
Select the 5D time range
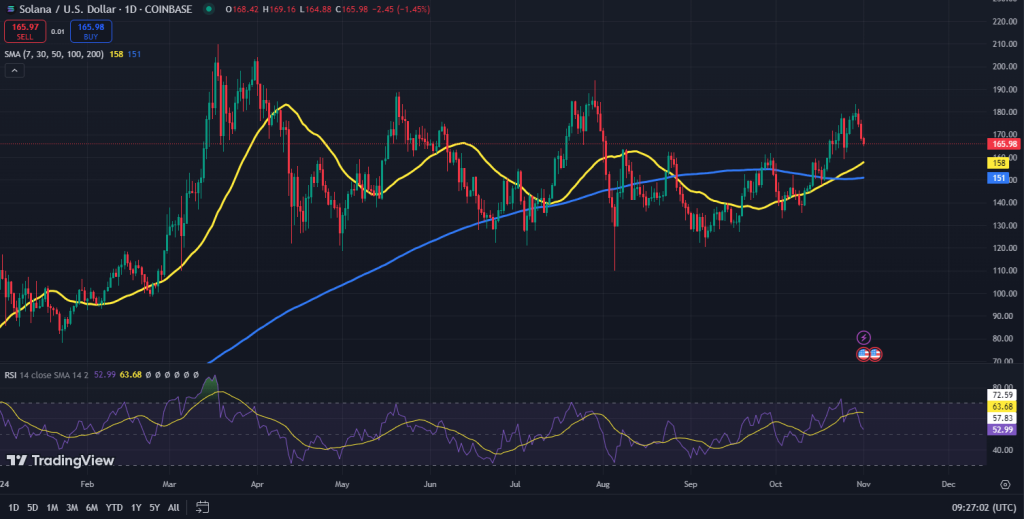click(x=33, y=507)
